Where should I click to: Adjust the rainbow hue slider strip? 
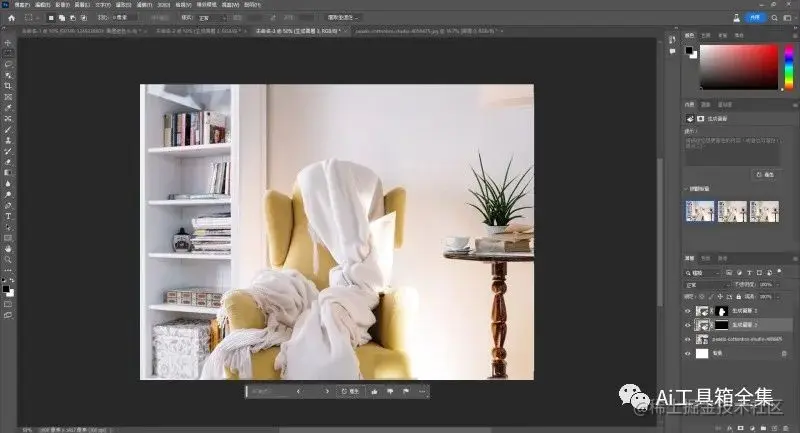point(789,67)
